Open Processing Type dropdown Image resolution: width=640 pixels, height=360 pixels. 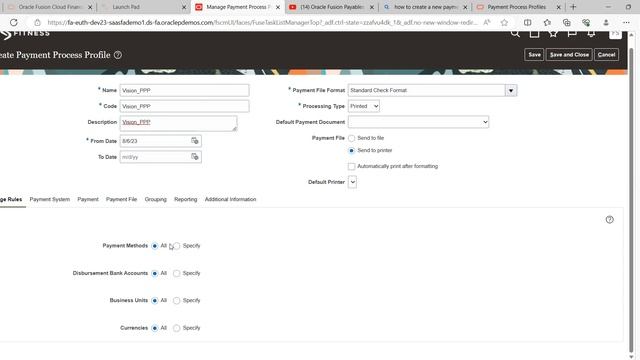click(364, 106)
